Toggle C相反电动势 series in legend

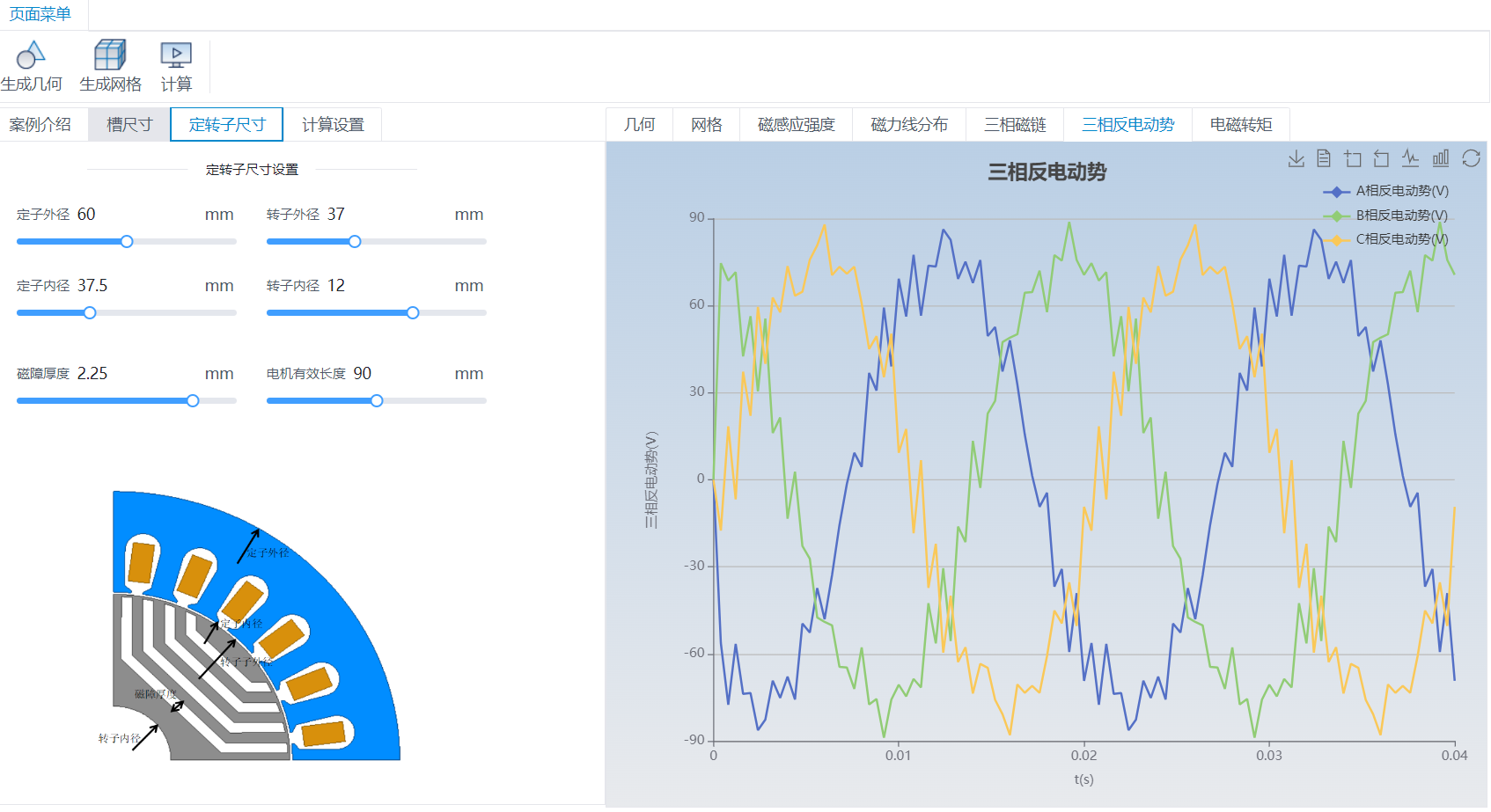coord(1385,239)
